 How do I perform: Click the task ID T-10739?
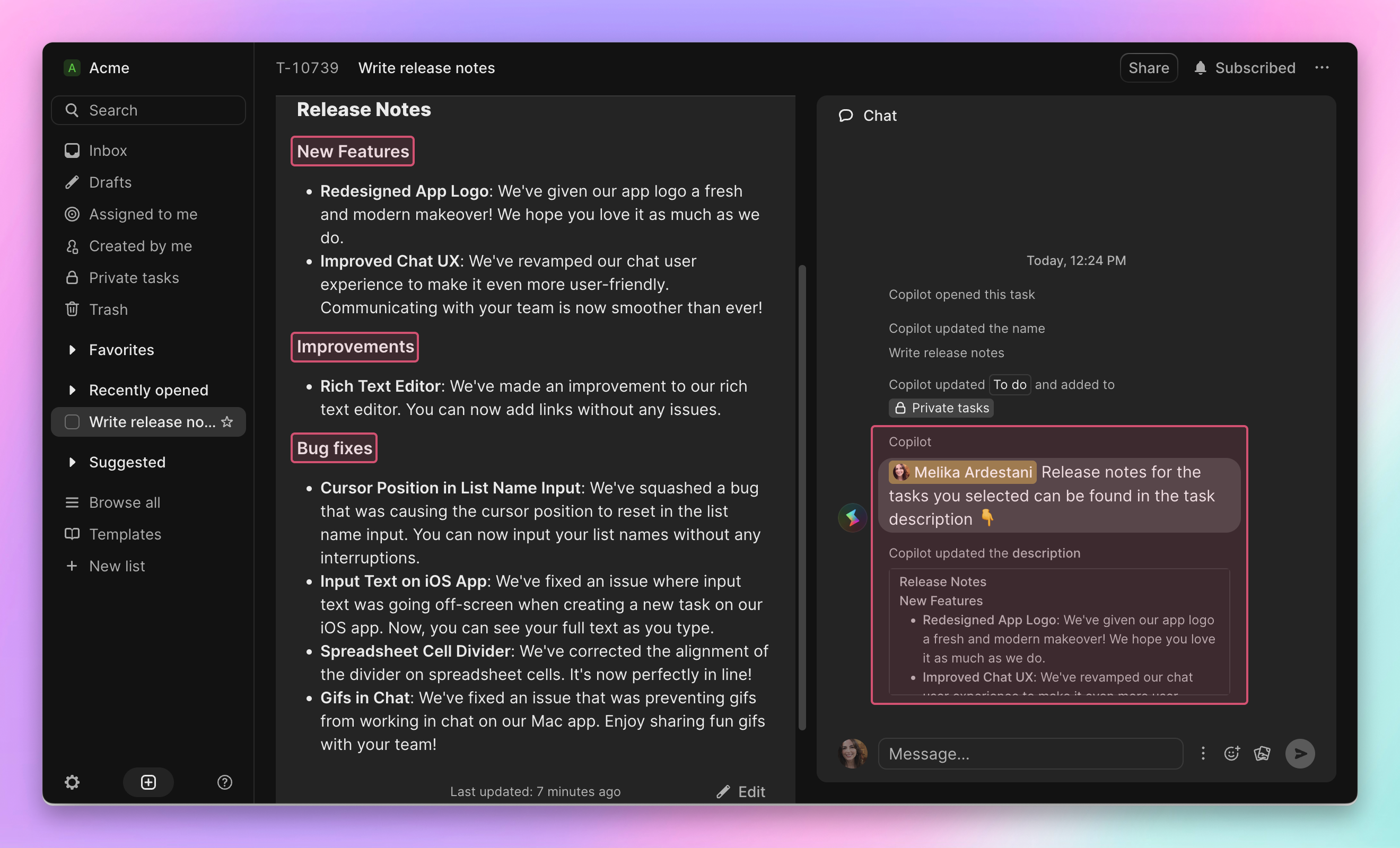pos(307,68)
